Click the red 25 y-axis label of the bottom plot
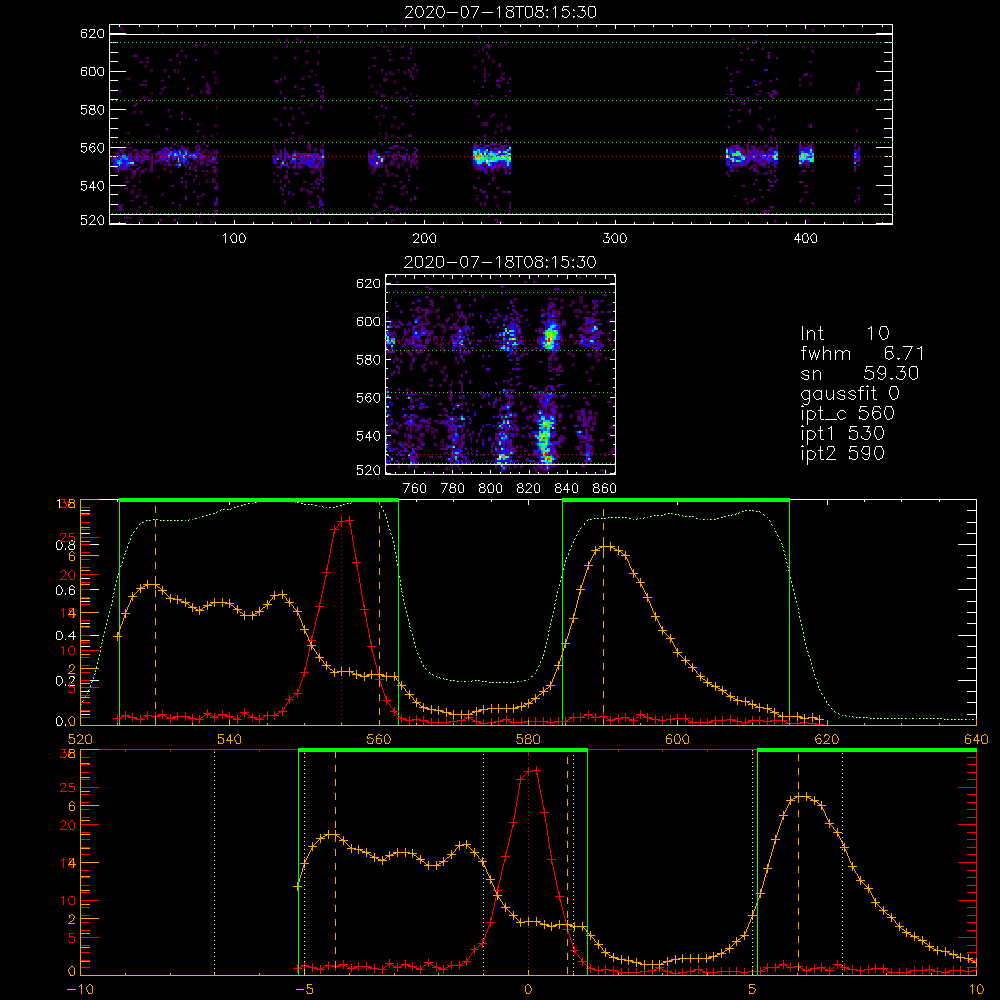Screen dimensions: 1000x1000 click(68, 788)
